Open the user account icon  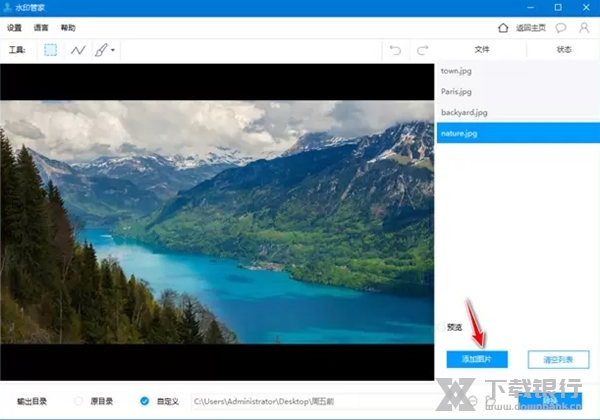click(584, 27)
